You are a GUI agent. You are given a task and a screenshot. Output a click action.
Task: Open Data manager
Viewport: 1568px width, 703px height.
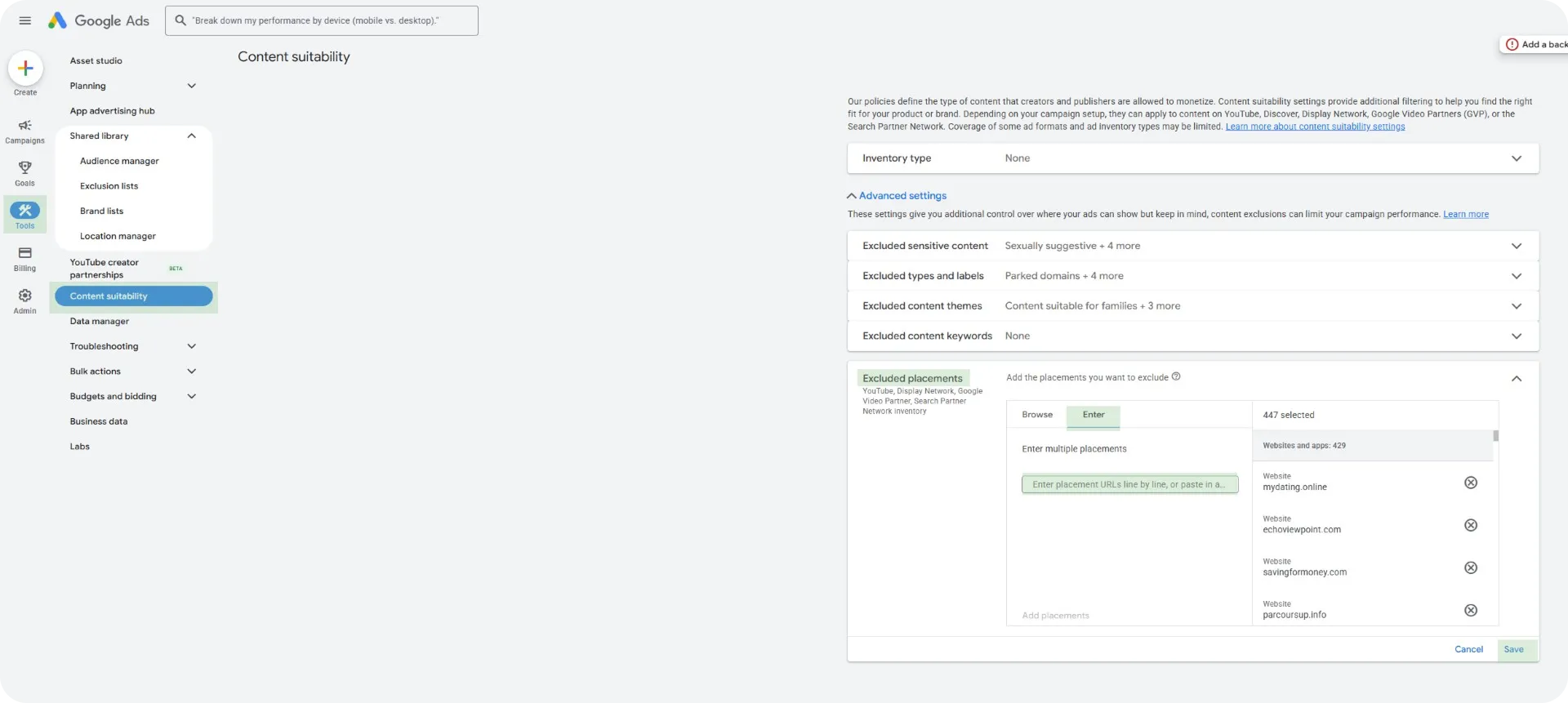100,322
